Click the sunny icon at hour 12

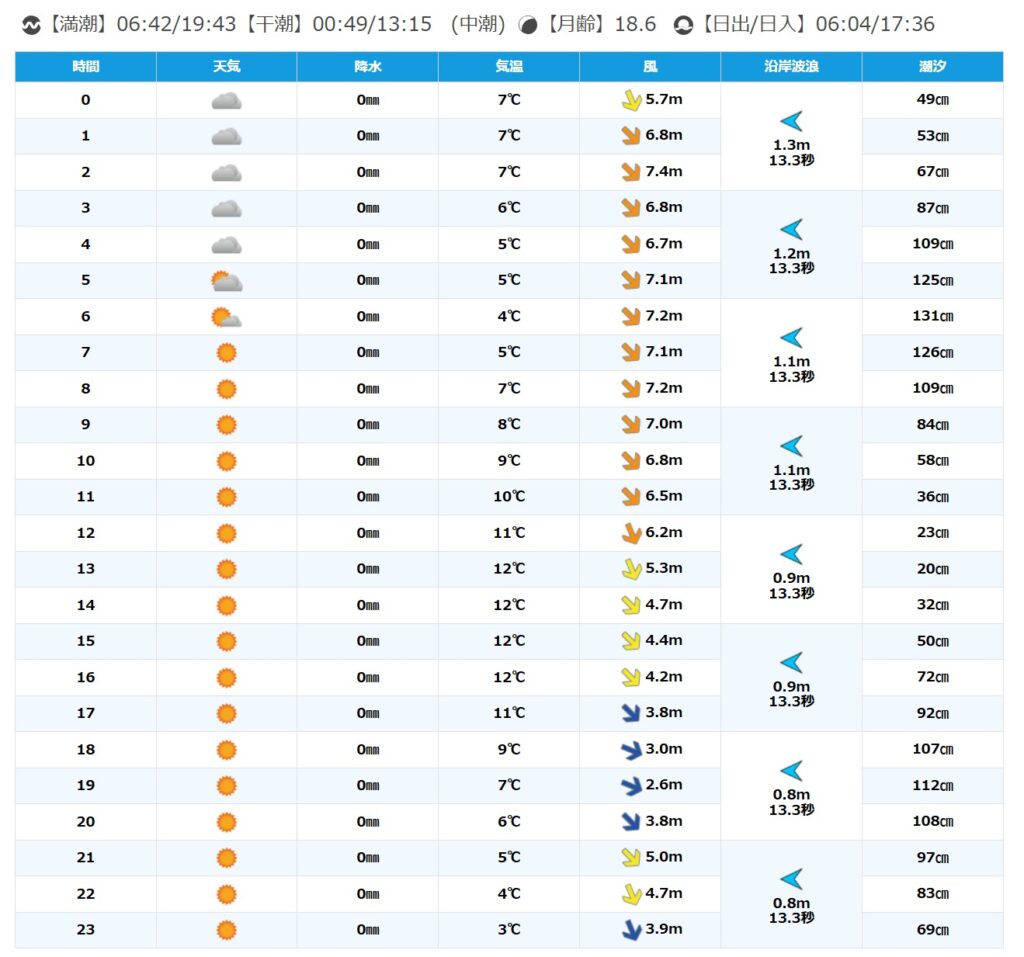coord(226,533)
